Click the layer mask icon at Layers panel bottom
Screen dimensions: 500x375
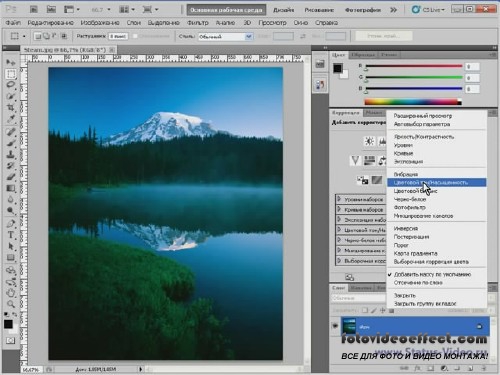[430, 369]
